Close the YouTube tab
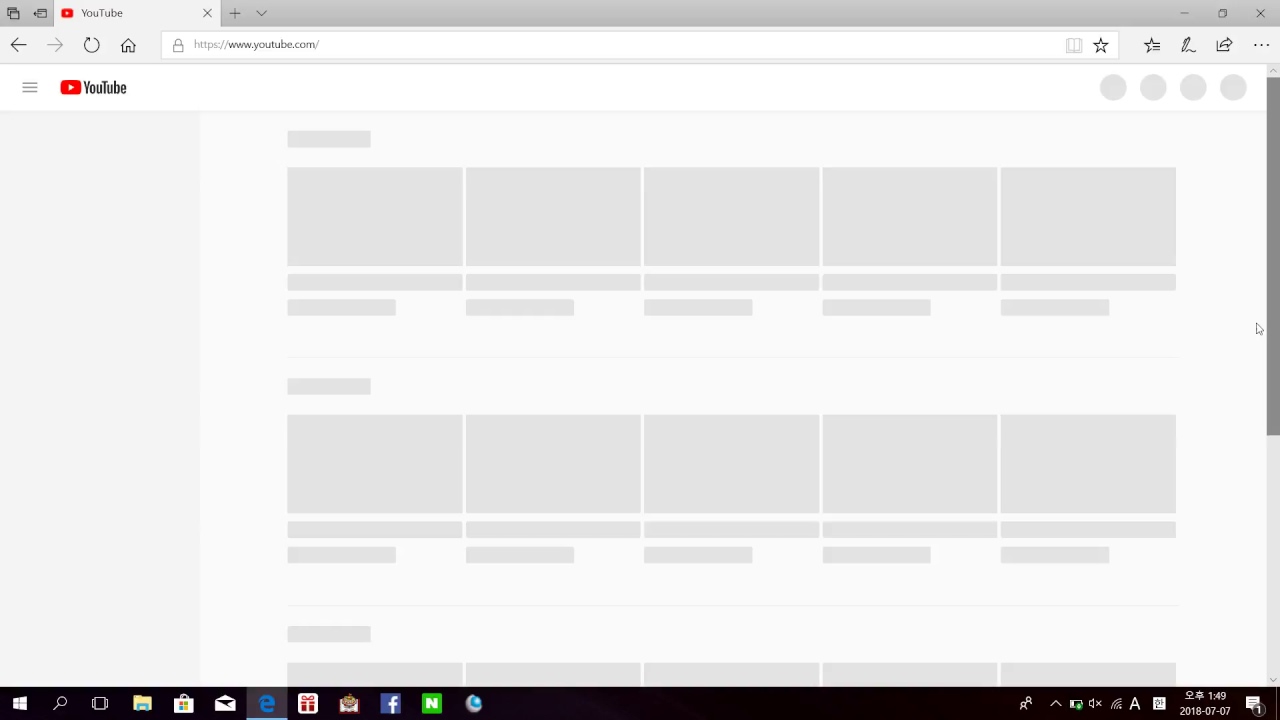 [207, 13]
